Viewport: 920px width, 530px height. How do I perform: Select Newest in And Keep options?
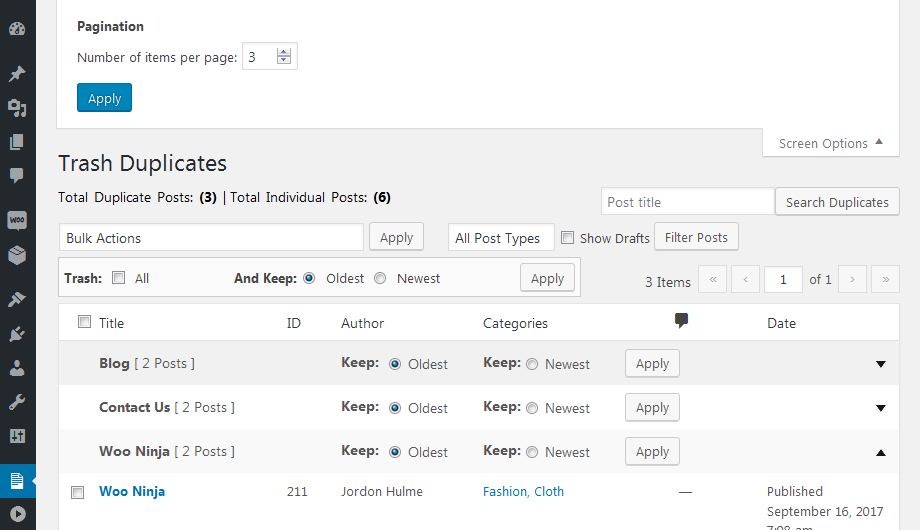tap(380, 278)
